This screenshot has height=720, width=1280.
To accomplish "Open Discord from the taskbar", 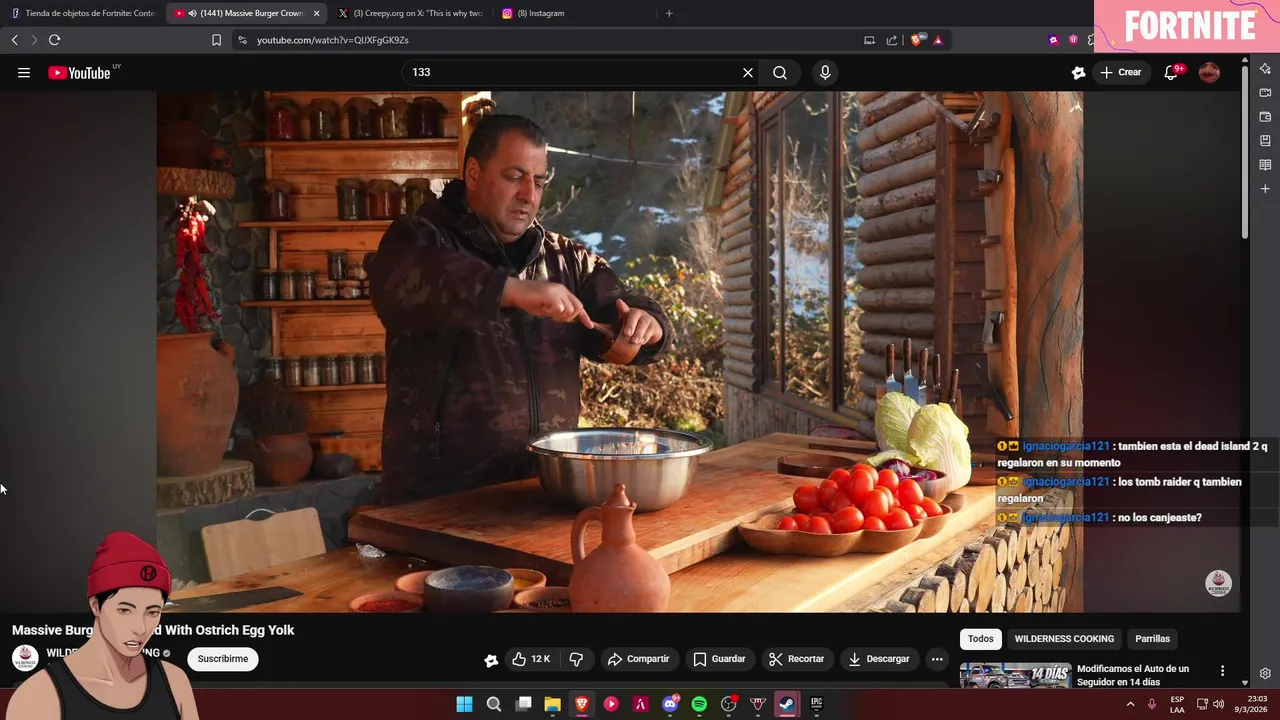I will tap(670, 704).
